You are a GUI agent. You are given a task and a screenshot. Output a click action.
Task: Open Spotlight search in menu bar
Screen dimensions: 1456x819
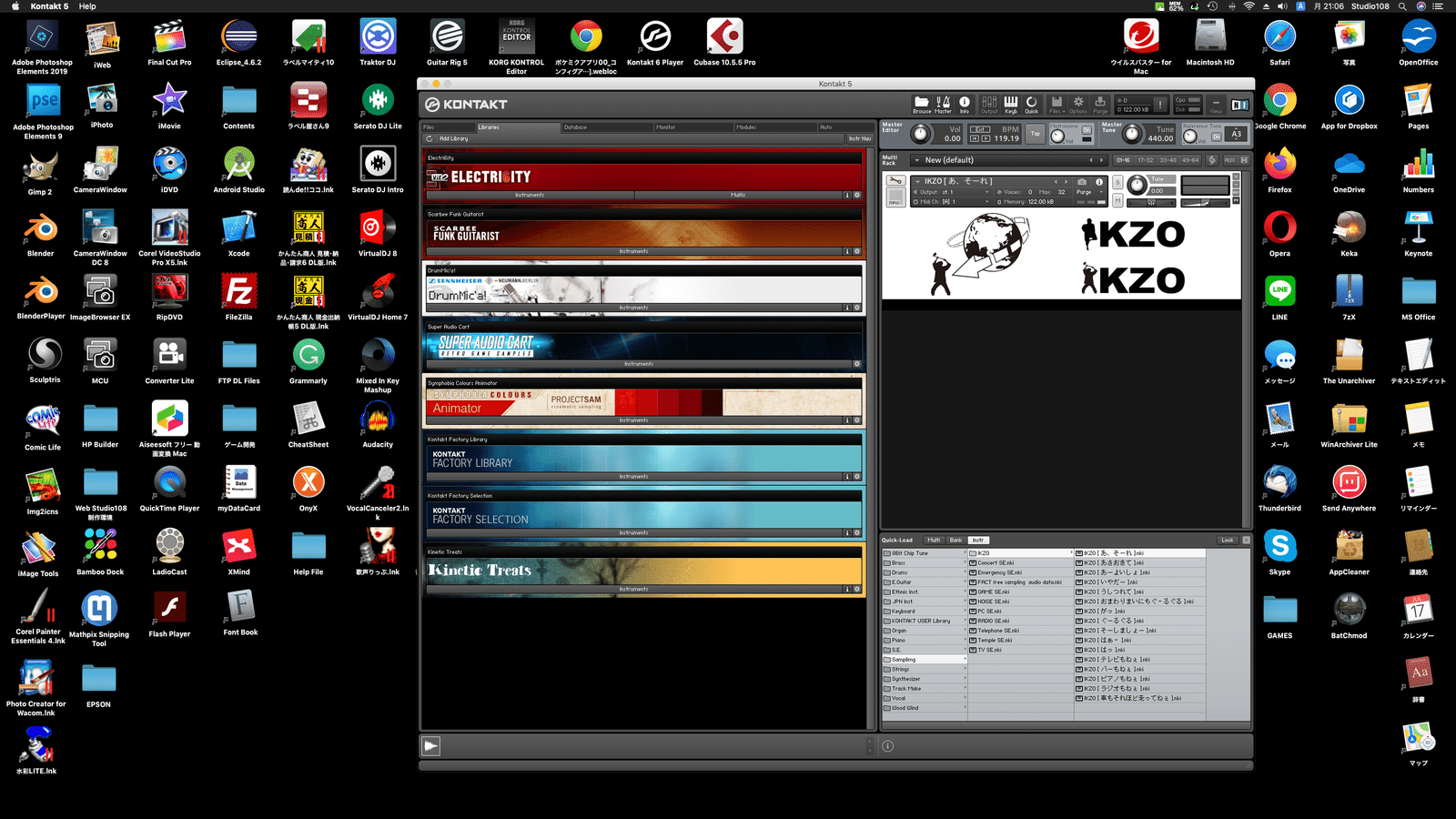click(1402, 6)
